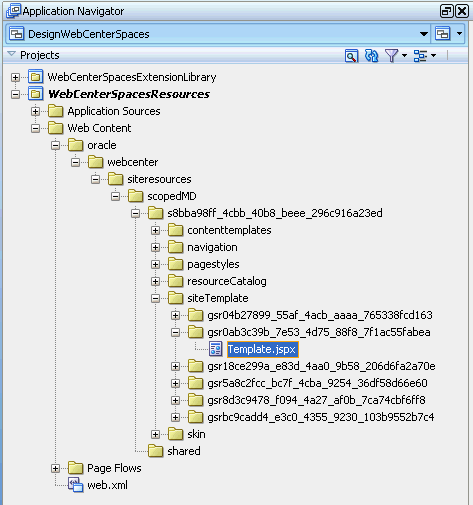Click the Refresh projects icon
This screenshot has height=505, width=473.
[371, 56]
